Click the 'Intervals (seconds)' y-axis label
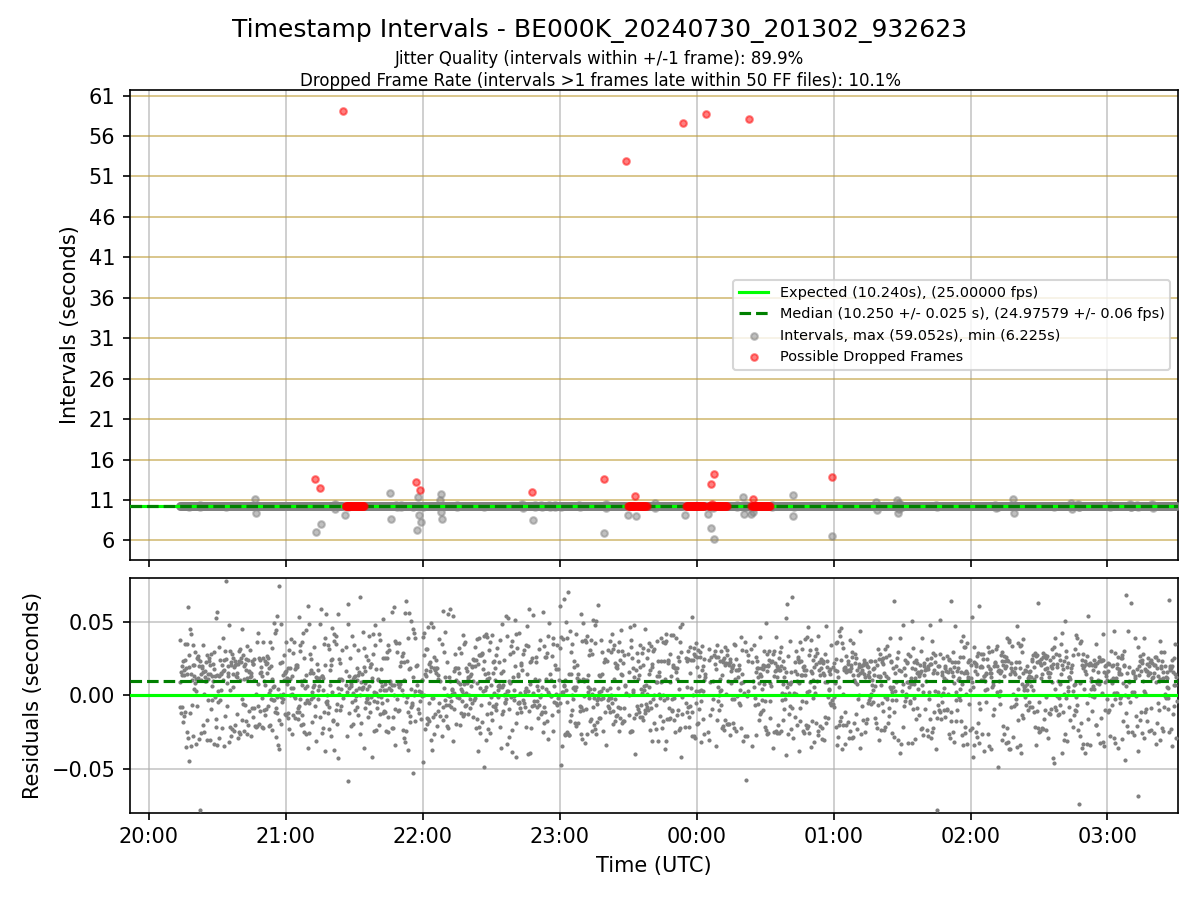Viewport: 1200px width, 900px height. (68, 325)
